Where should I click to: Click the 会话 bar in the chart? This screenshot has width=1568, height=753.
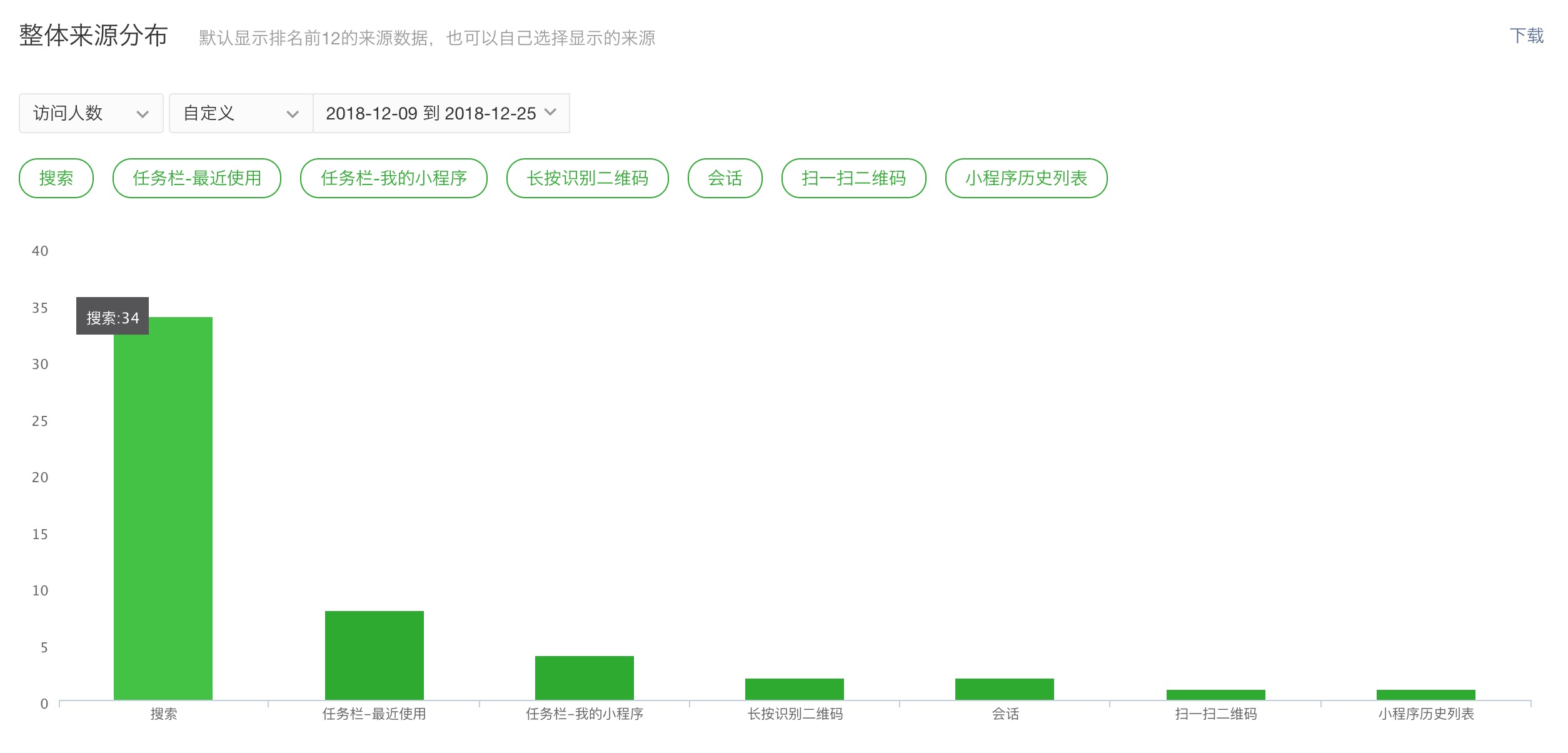(1005, 689)
